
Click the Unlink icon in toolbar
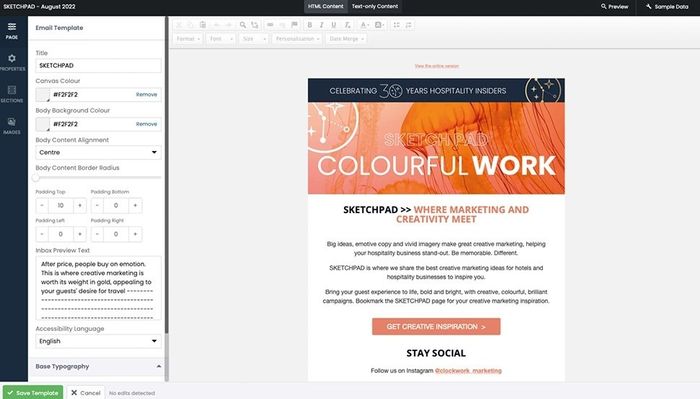point(282,25)
